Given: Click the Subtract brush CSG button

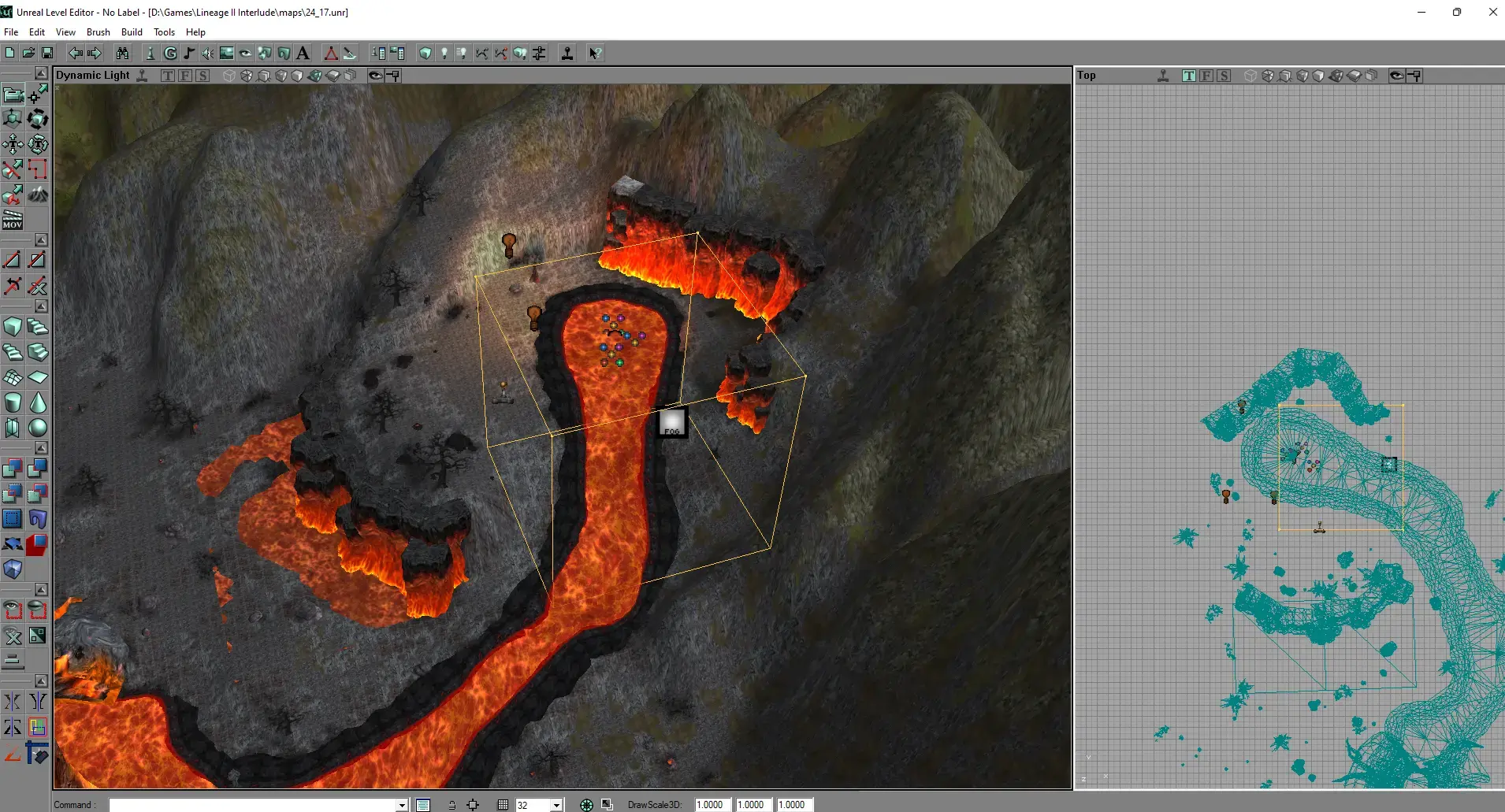Looking at the screenshot, I should (38, 469).
